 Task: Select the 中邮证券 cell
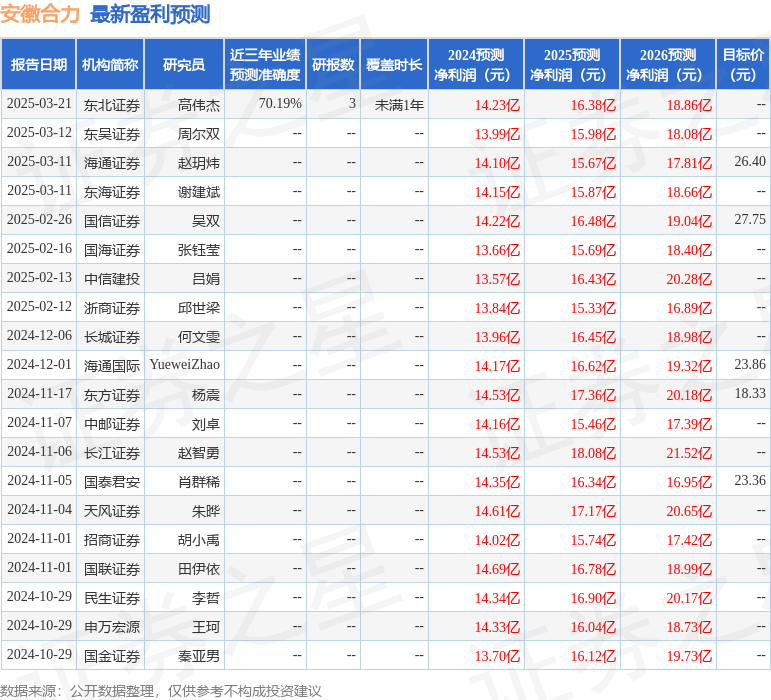(112, 424)
